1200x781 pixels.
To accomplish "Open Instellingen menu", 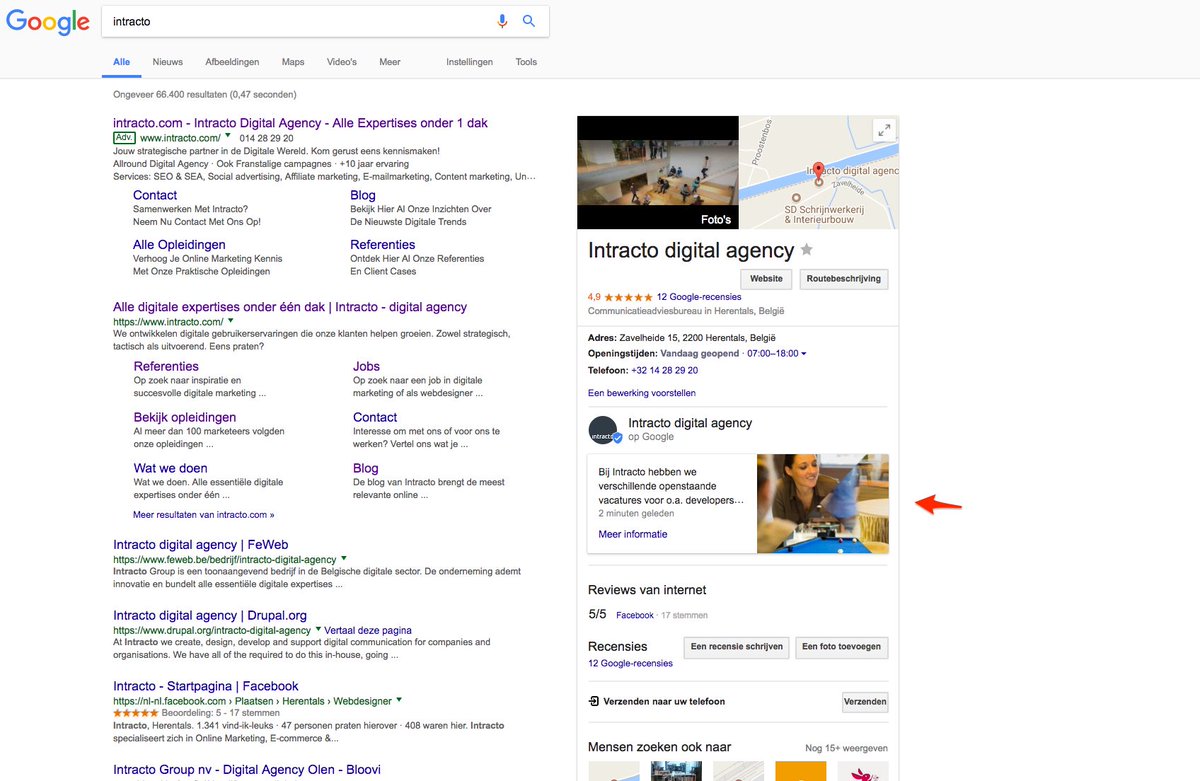I will (470, 62).
